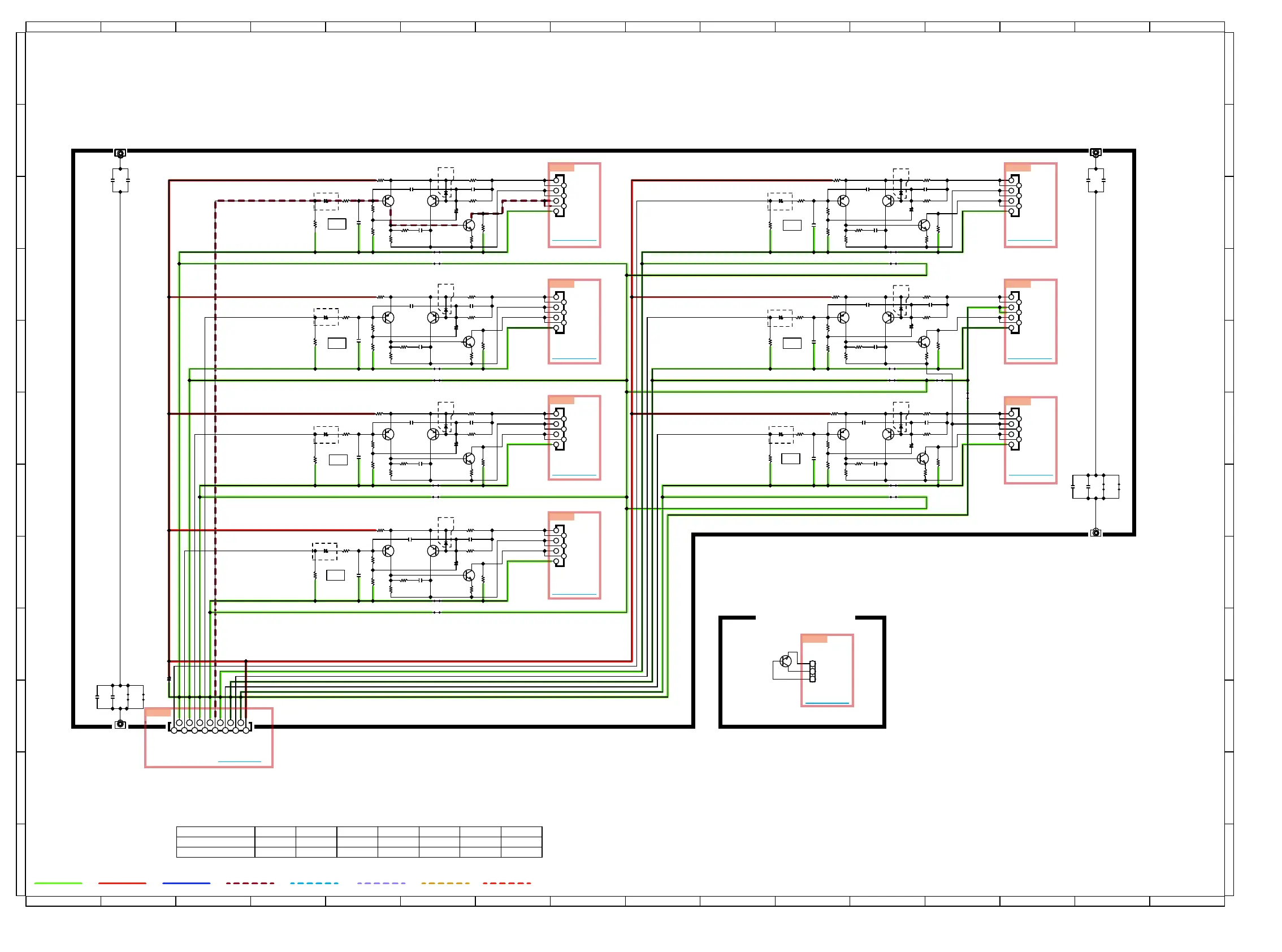
Task: Click the screw terminal at board's top-right corner
Action: (x=1095, y=153)
